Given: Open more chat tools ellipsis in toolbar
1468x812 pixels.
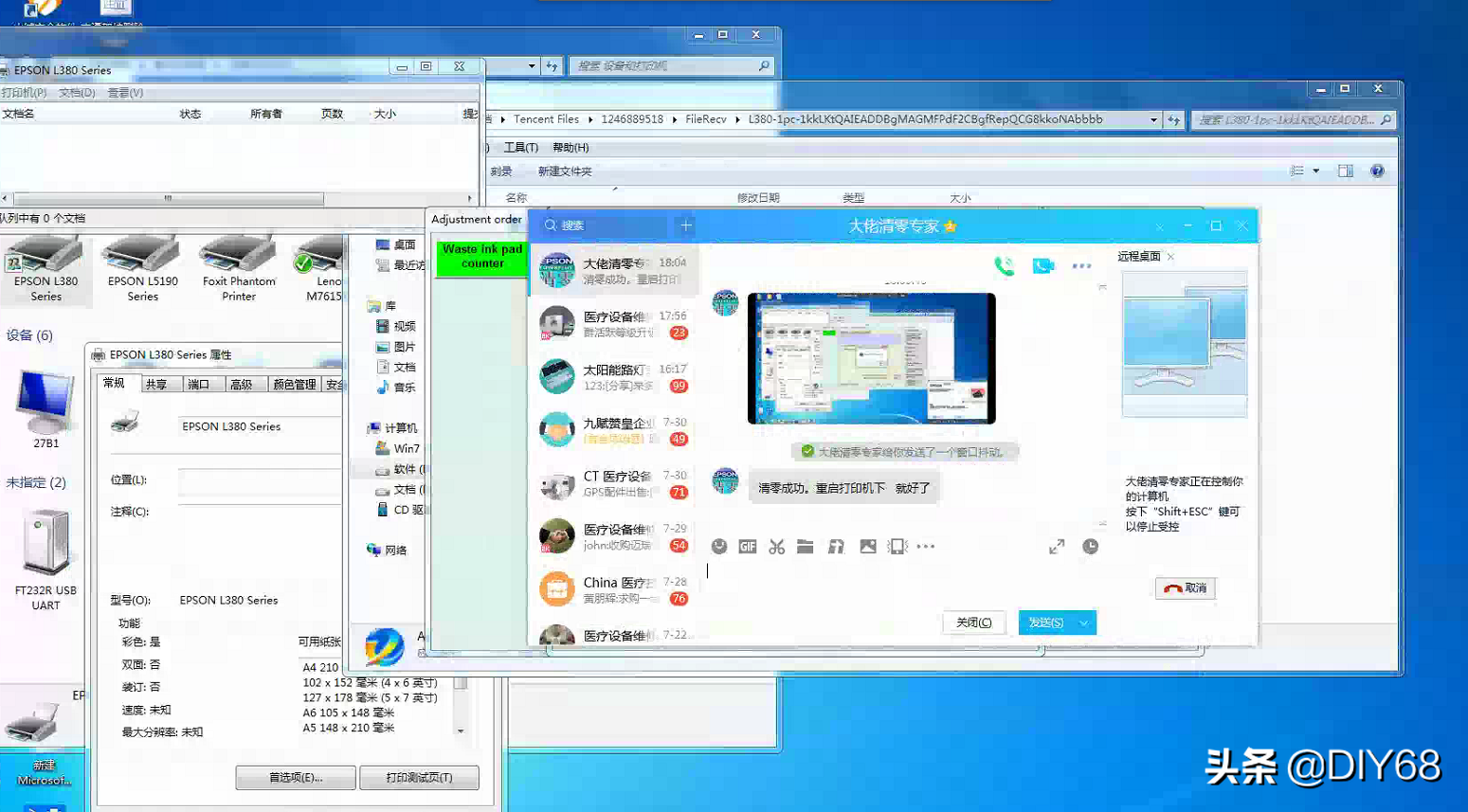Looking at the screenshot, I should tap(926, 547).
